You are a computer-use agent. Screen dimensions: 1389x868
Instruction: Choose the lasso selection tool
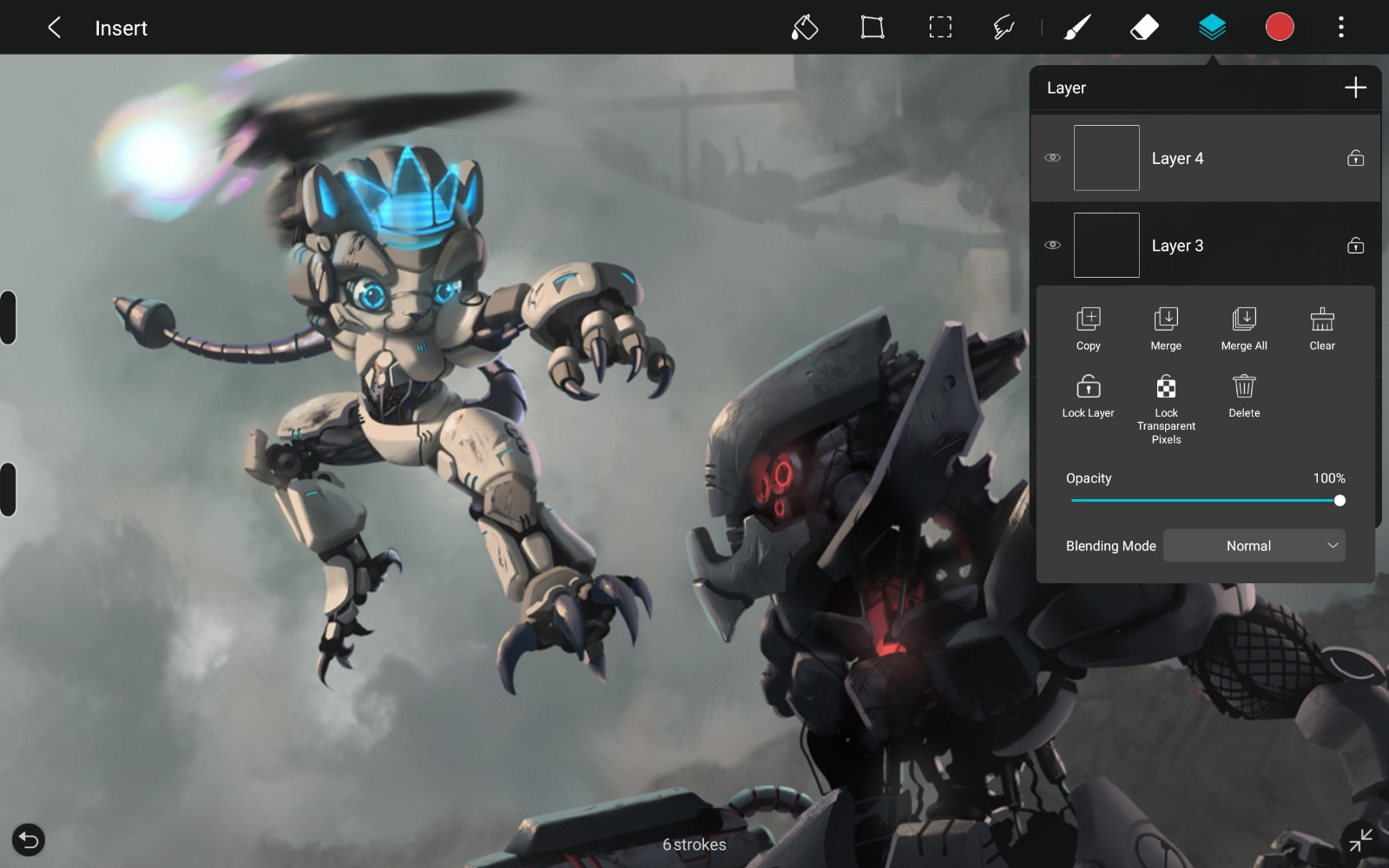[1004, 28]
